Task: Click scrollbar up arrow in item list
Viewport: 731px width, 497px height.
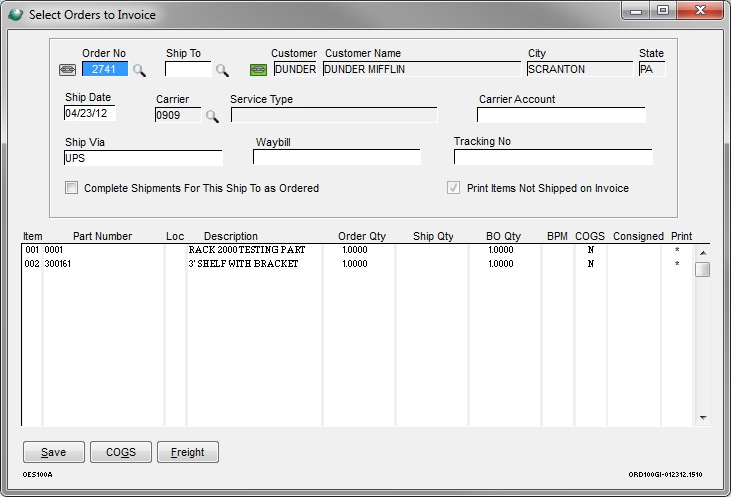Action: tap(703, 253)
